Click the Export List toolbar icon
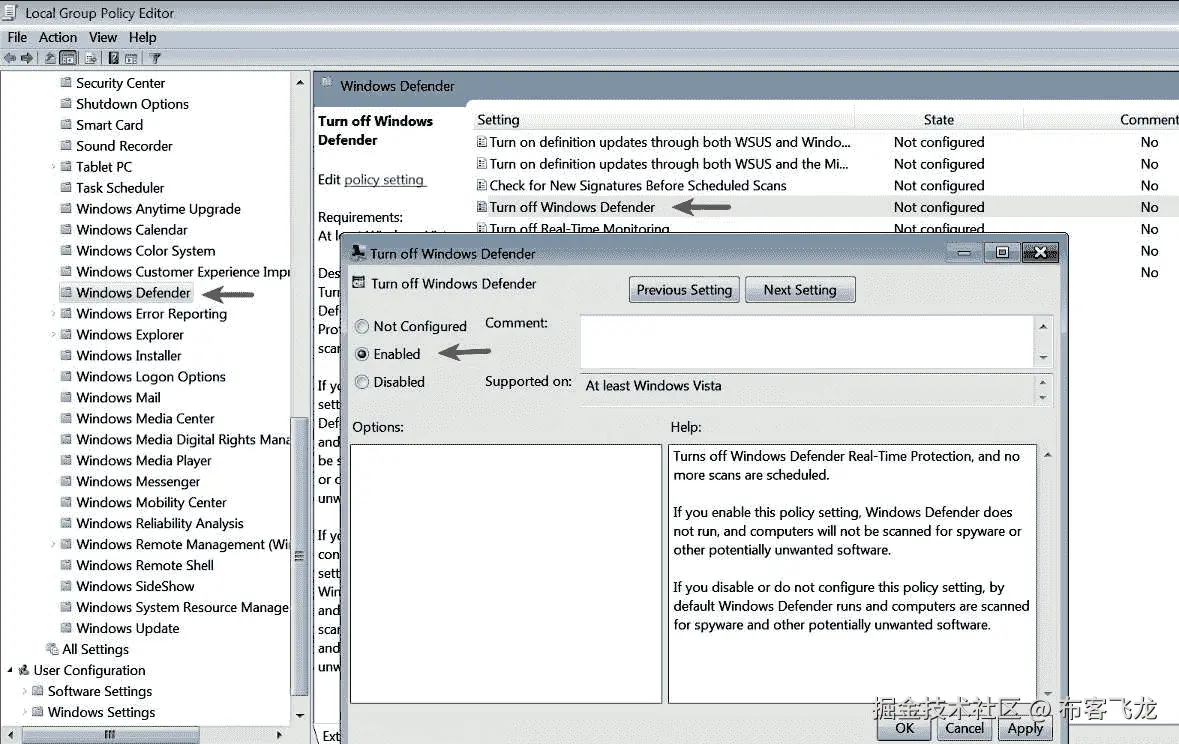The image size is (1179, 744). coord(90,58)
